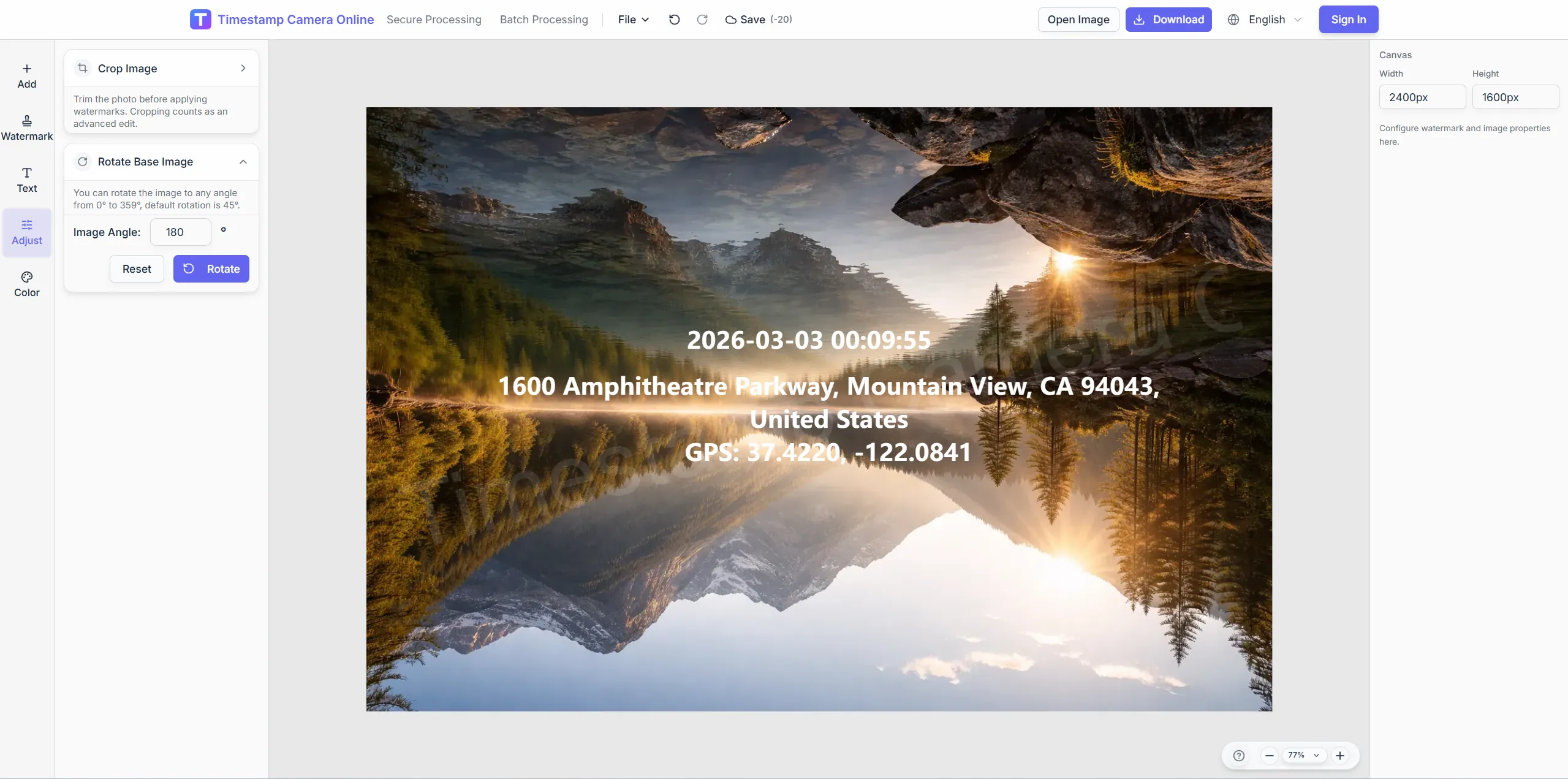Click the Image Angle input field
1568x779 pixels.
pyautogui.click(x=180, y=232)
